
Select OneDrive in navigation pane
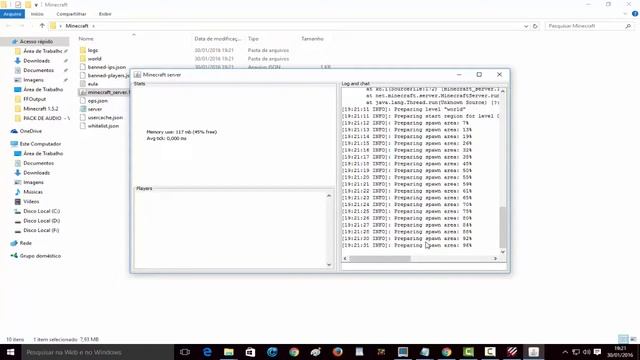pos(31,131)
